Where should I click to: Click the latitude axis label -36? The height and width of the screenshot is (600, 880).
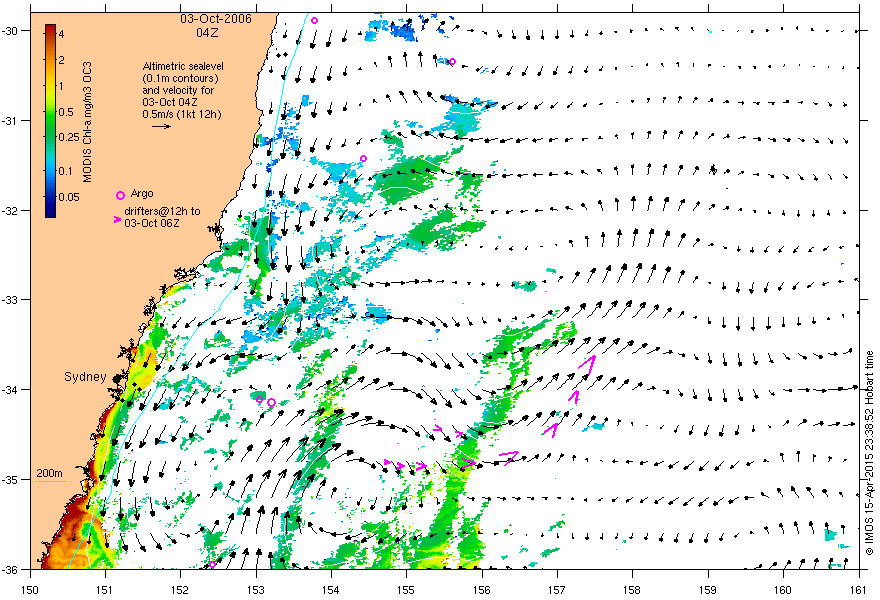pos(12,570)
